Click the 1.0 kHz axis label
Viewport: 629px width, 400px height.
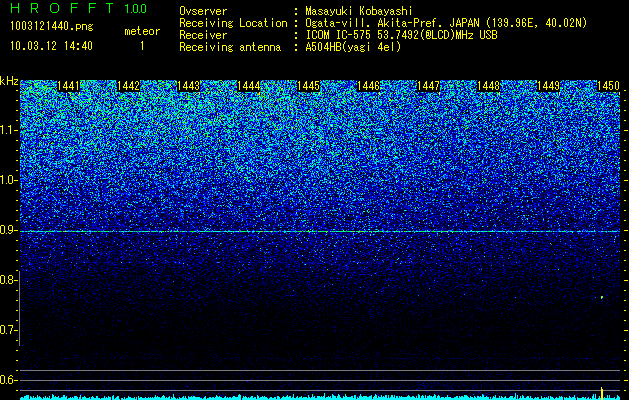[x=7, y=180]
